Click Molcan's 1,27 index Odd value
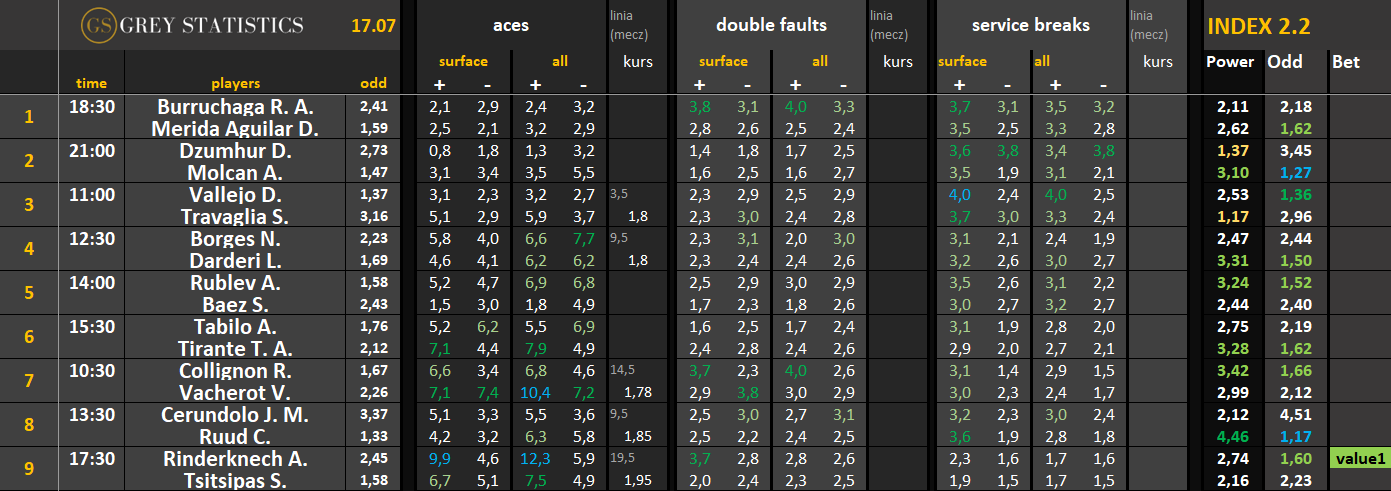The height and width of the screenshot is (491, 1391). tap(1297, 172)
